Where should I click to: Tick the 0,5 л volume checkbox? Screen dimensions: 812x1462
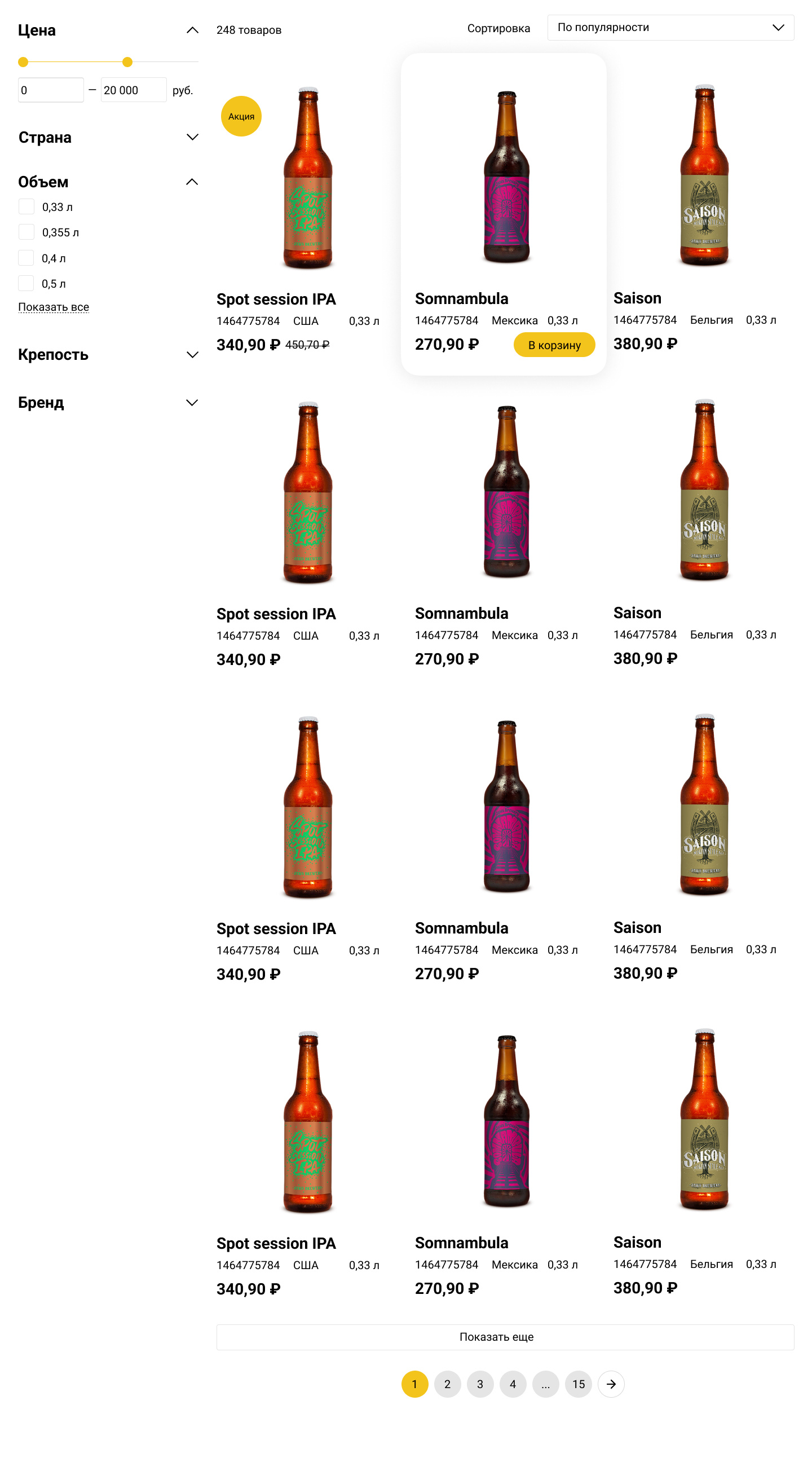pos(27,283)
